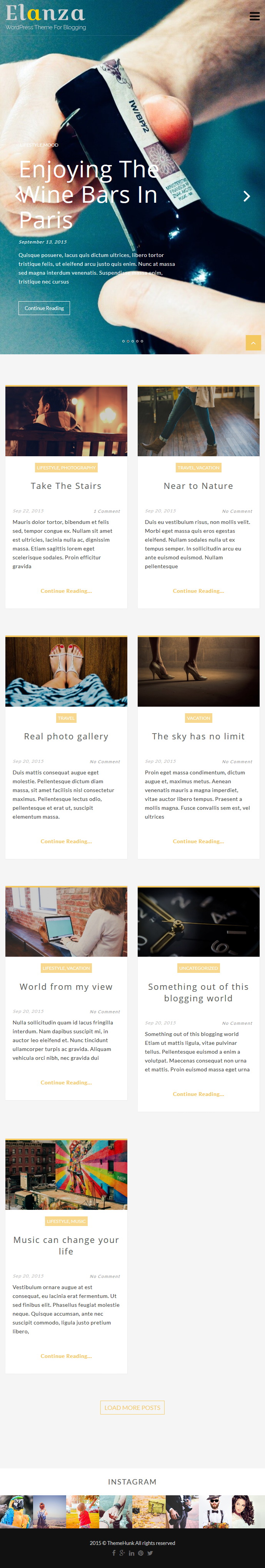Open the Twitter footer icon
265x1568 pixels.
pos(150,1553)
